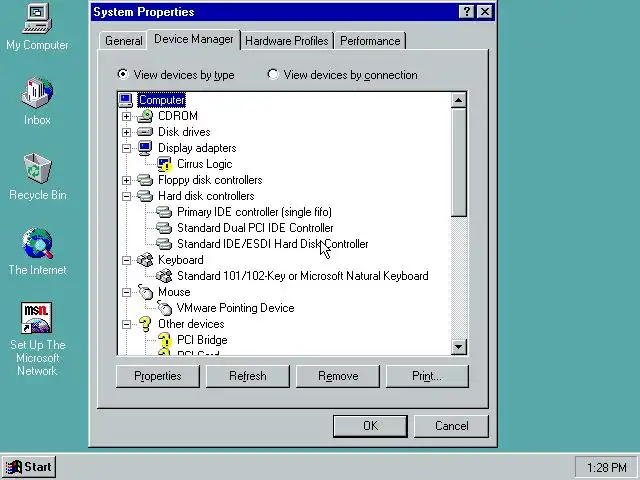The width and height of the screenshot is (640, 480).
Task: Collapse the Other devices tree node
Action: coord(127,324)
